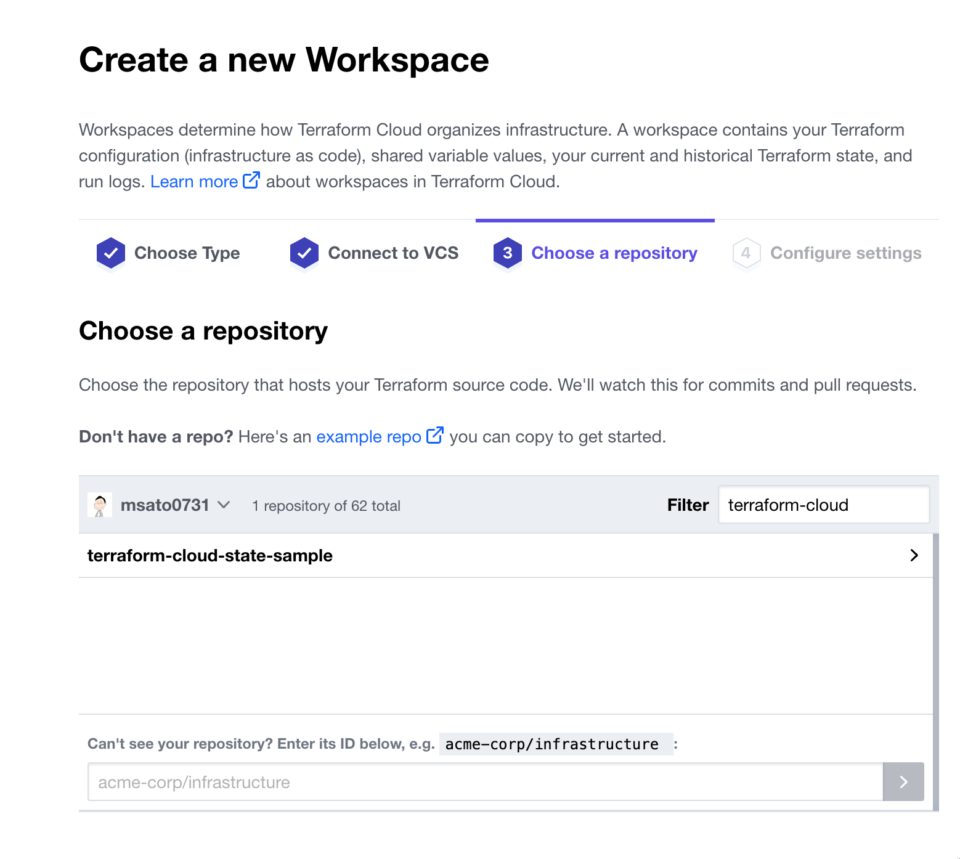
Task: Click the external-link icon after example repo
Action: 435,435
